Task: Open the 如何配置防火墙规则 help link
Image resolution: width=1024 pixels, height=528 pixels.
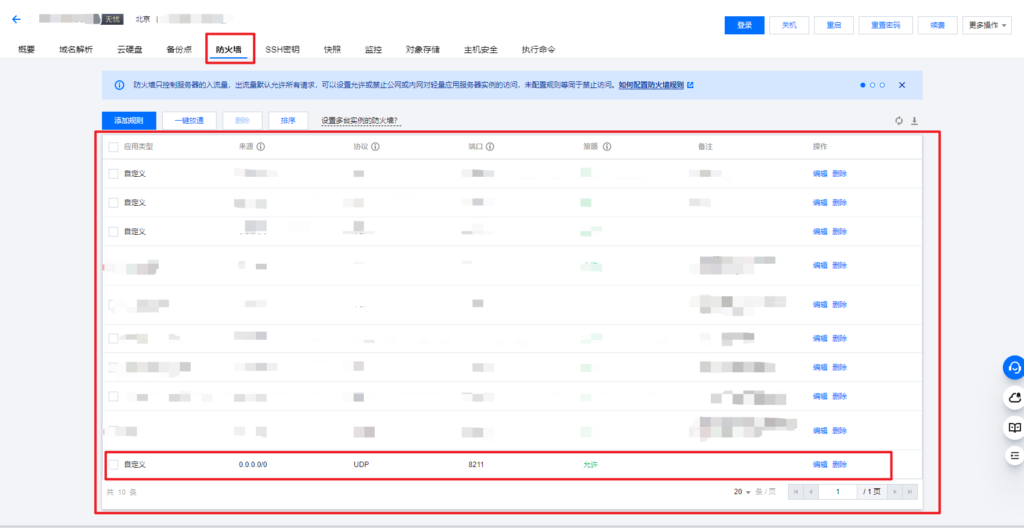Action: click(x=651, y=86)
